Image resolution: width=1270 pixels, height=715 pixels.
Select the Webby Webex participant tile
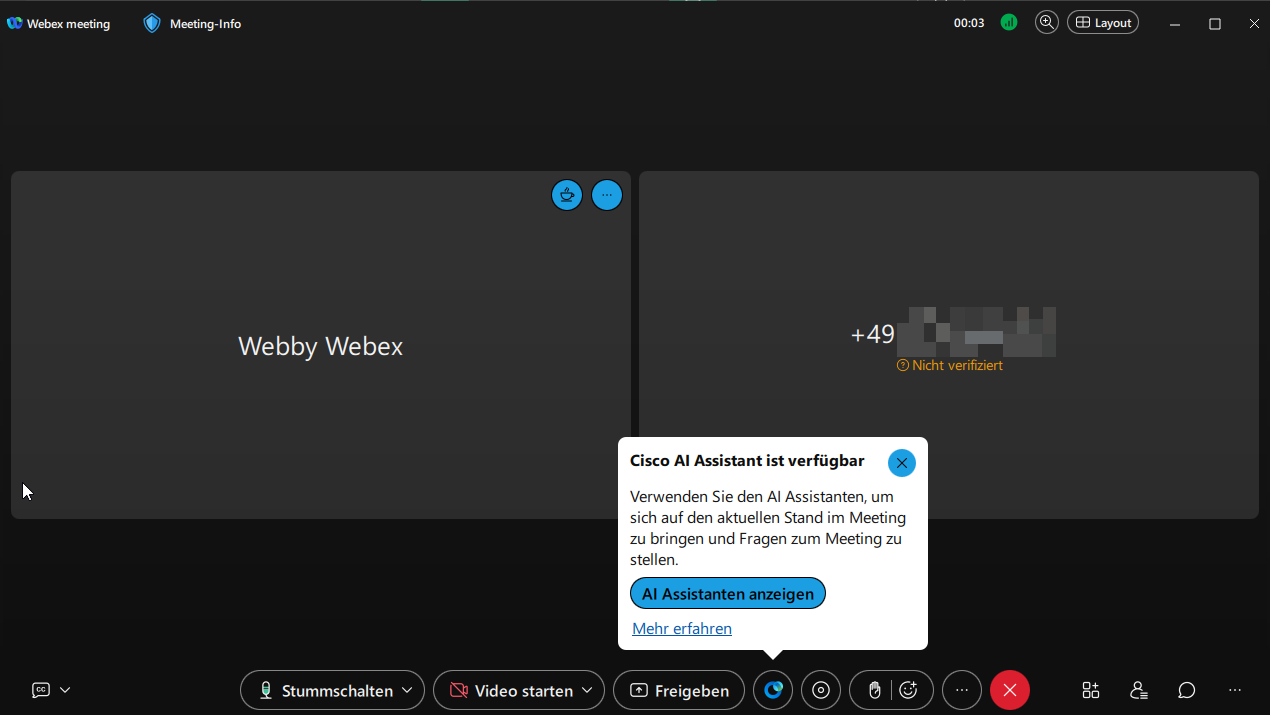point(321,345)
